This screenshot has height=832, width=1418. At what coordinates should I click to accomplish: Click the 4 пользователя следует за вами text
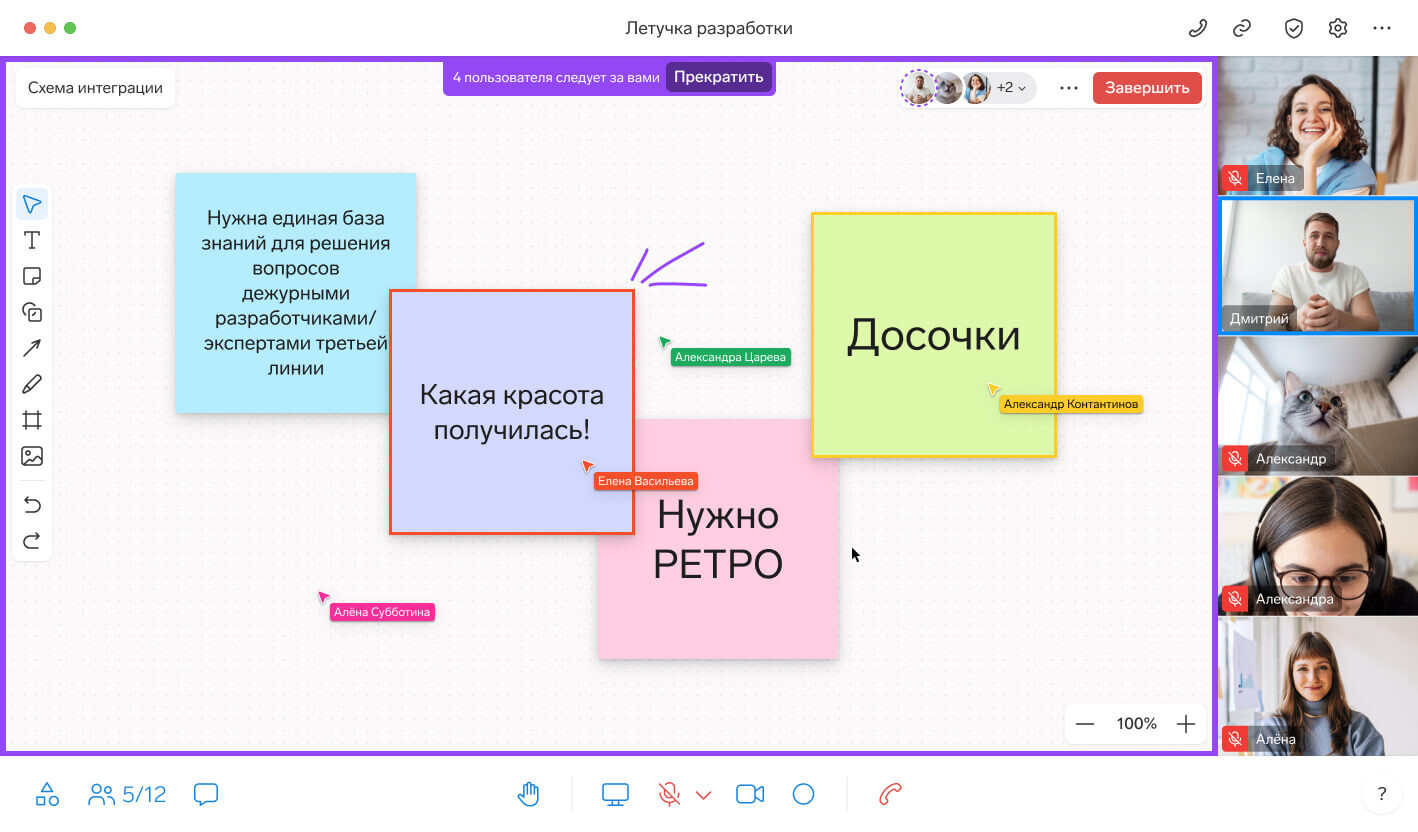tap(556, 77)
